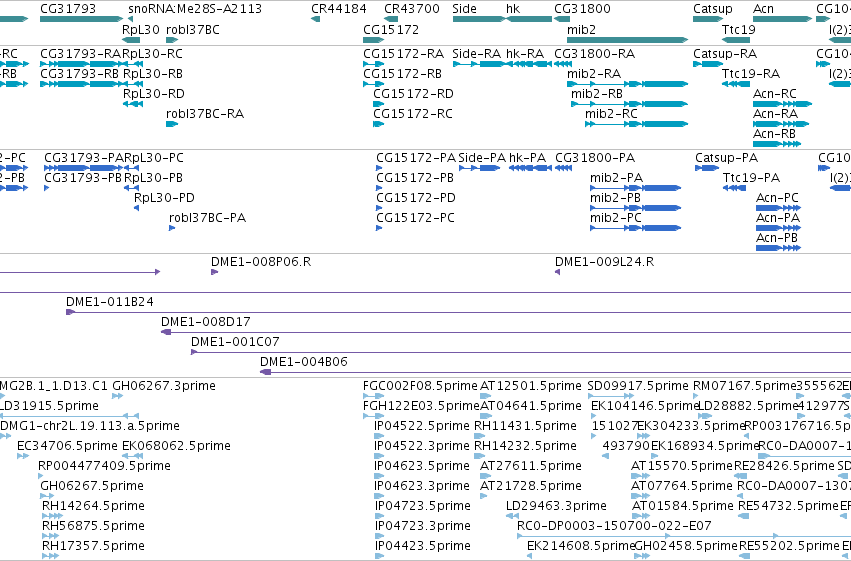Select transcript robl37BC-RA
The height and width of the screenshot is (561, 851).
(205, 113)
